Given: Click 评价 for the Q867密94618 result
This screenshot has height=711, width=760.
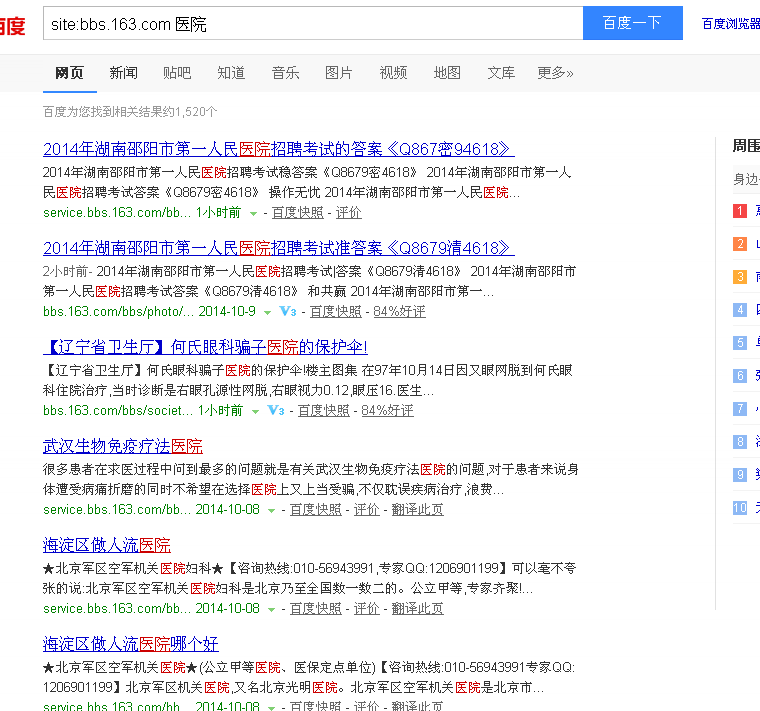Looking at the screenshot, I should (x=348, y=213).
